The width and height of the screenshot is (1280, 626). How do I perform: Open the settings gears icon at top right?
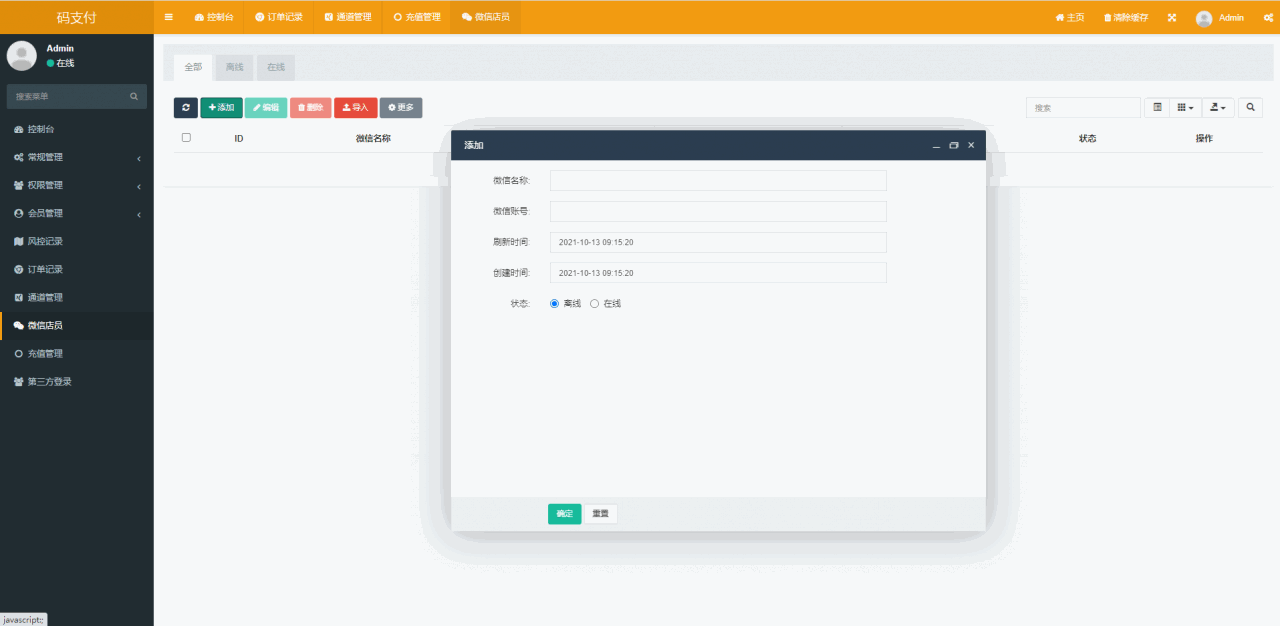1268,17
